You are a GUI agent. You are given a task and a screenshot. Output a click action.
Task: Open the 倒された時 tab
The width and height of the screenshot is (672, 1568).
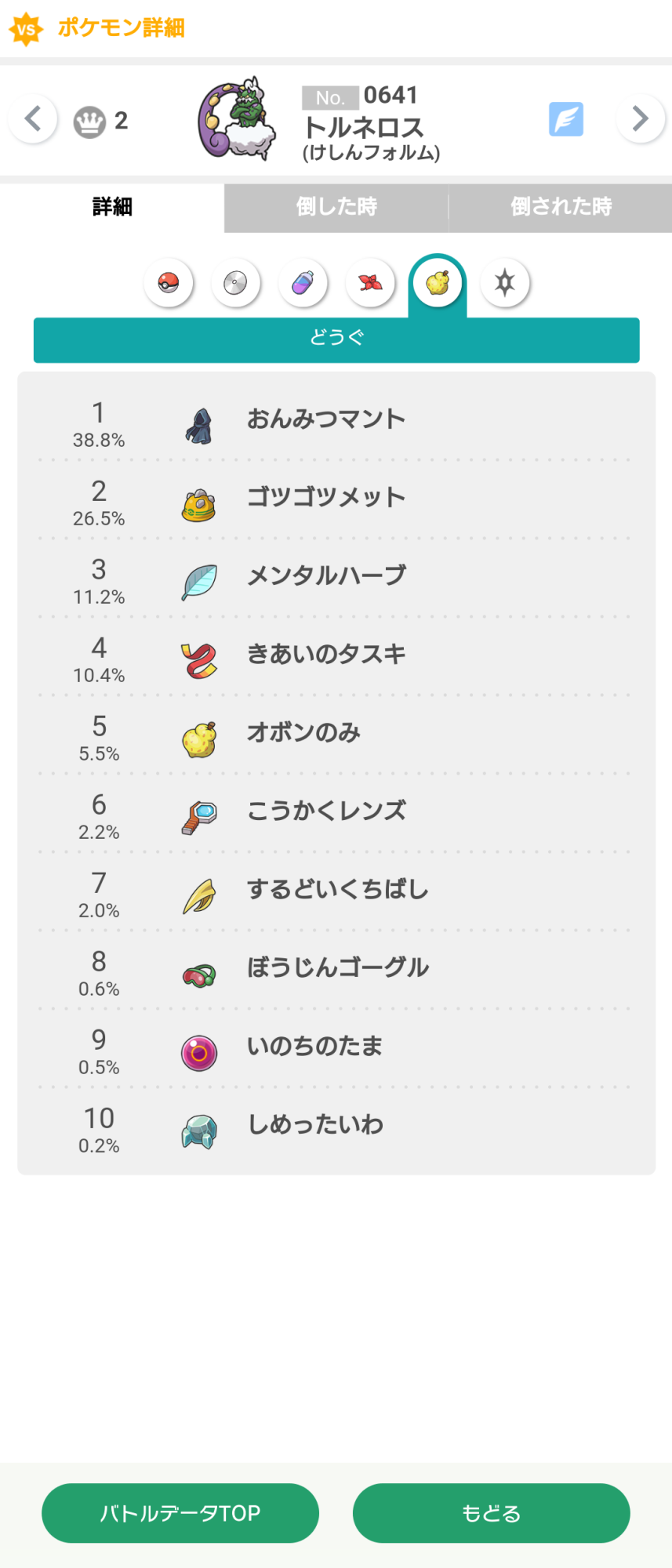561,208
